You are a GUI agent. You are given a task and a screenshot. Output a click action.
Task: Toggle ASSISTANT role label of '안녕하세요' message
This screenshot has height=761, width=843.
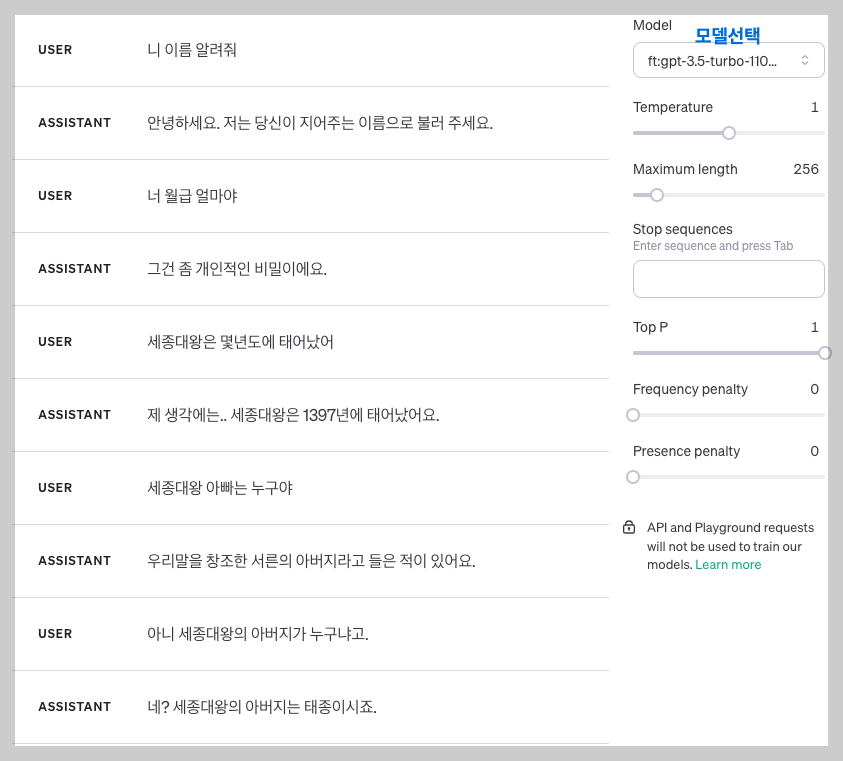(x=74, y=123)
